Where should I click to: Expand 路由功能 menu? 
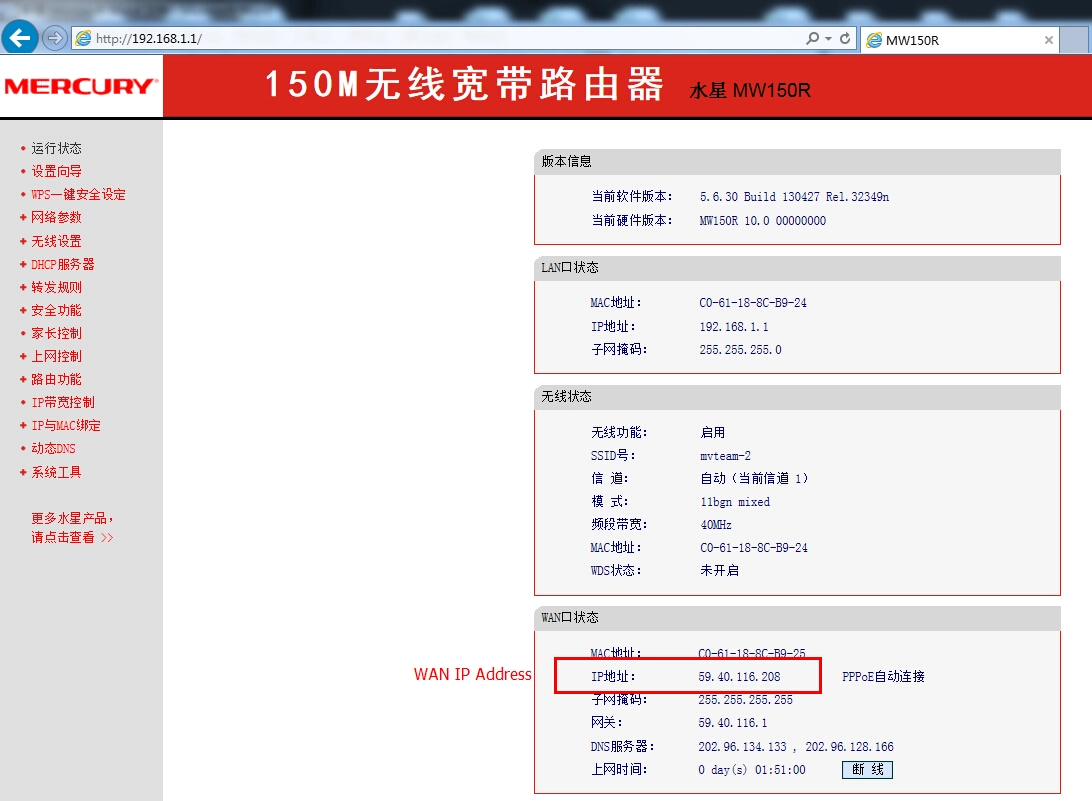(56, 379)
